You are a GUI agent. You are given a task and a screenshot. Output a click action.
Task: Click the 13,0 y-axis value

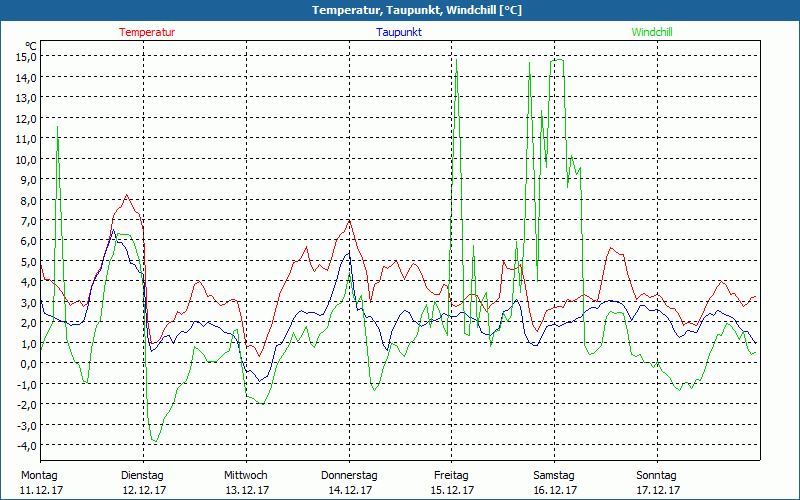click(x=27, y=97)
